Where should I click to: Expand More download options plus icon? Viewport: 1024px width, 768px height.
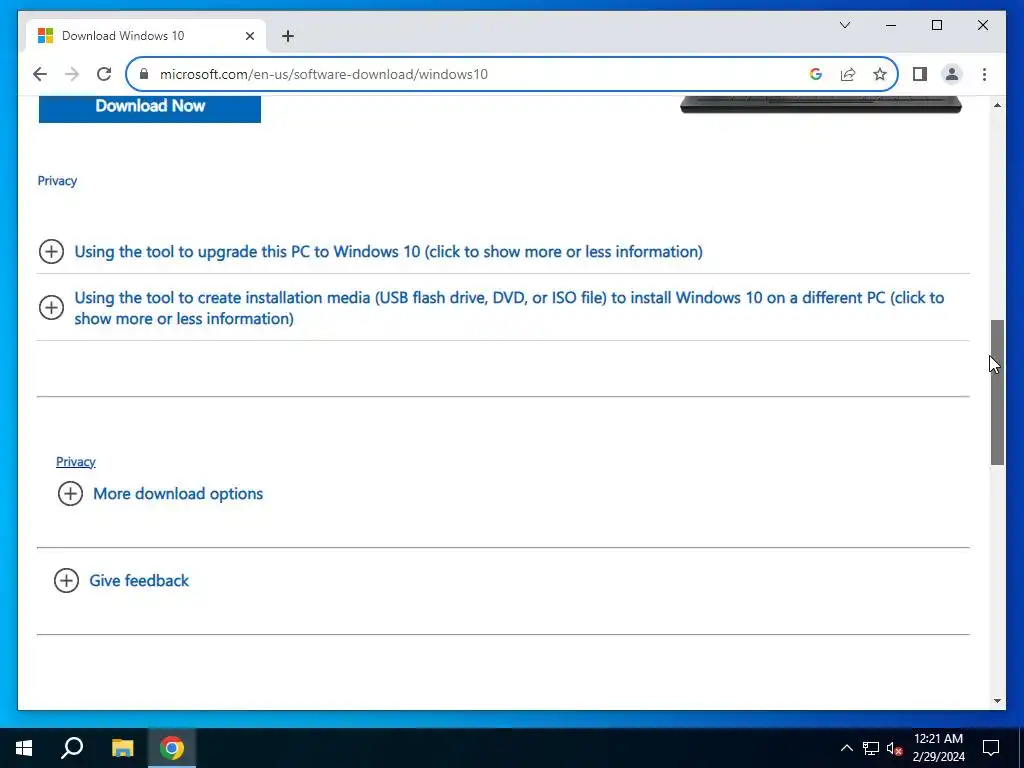pos(70,494)
